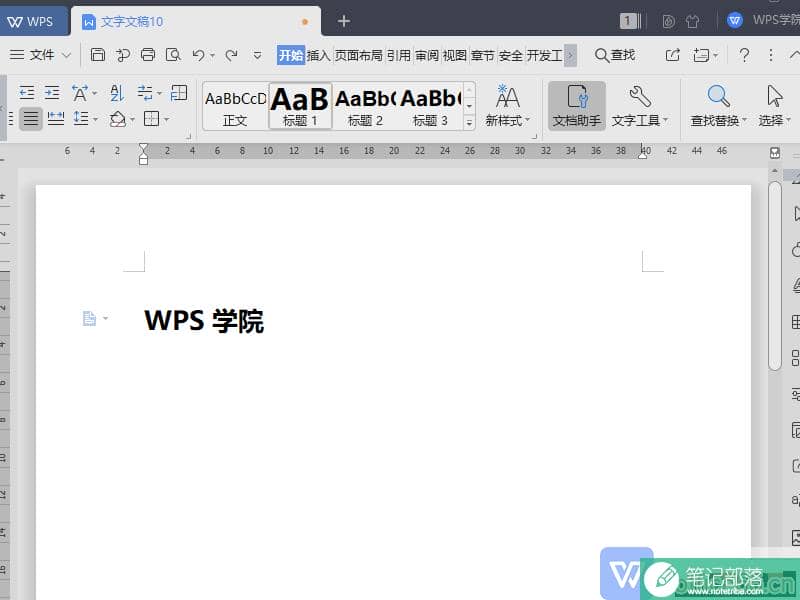Open the 审阅 ribbon tab
Image resolution: width=800 pixels, height=600 pixels.
coord(427,55)
